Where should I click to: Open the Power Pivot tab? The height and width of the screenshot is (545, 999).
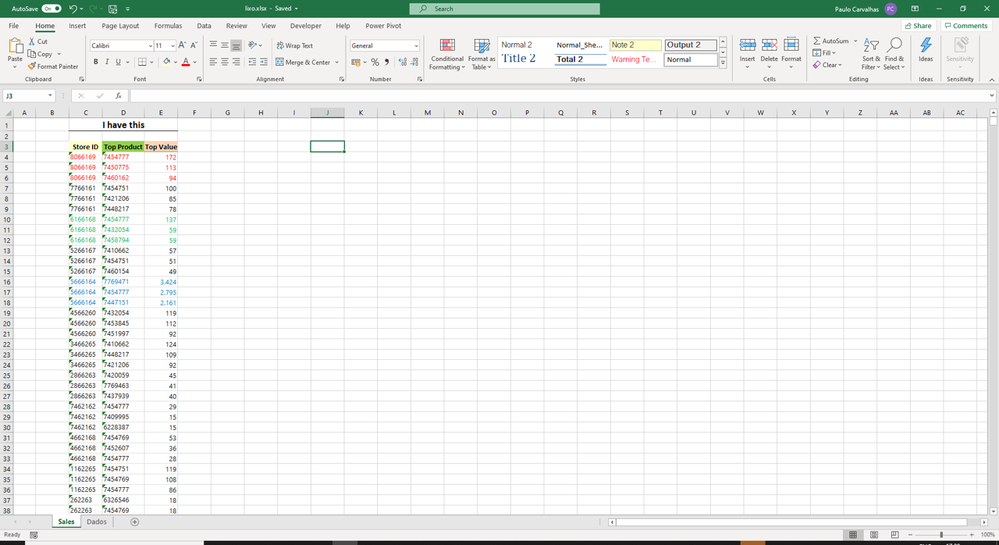point(384,26)
